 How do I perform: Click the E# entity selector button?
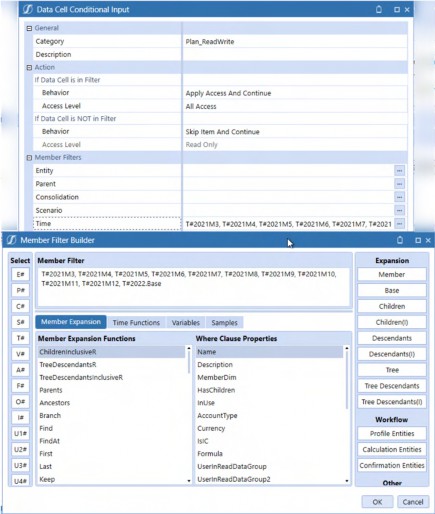pos(20,274)
